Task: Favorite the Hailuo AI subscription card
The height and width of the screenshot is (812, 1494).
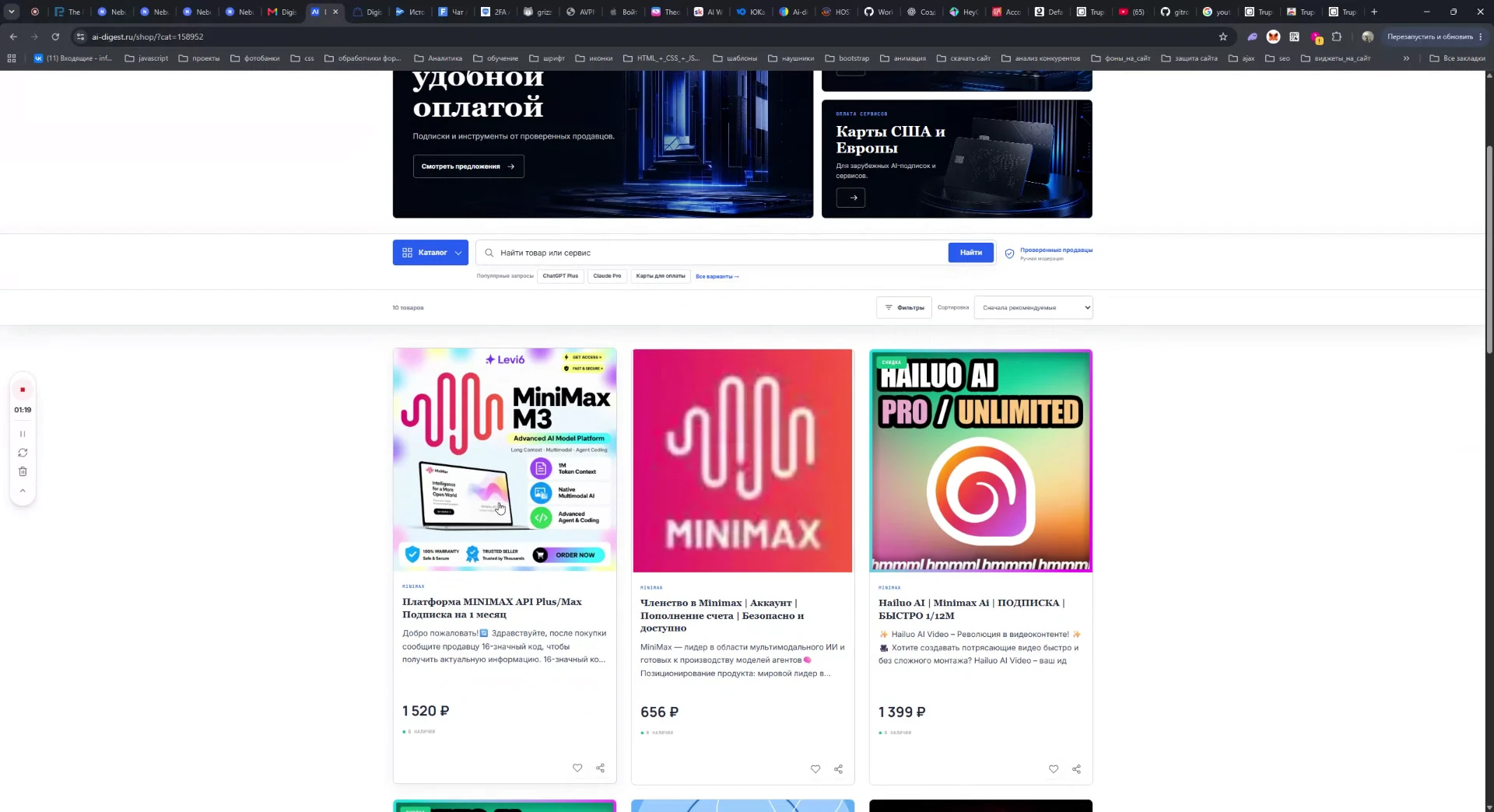Action: pyautogui.click(x=1054, y=769)
